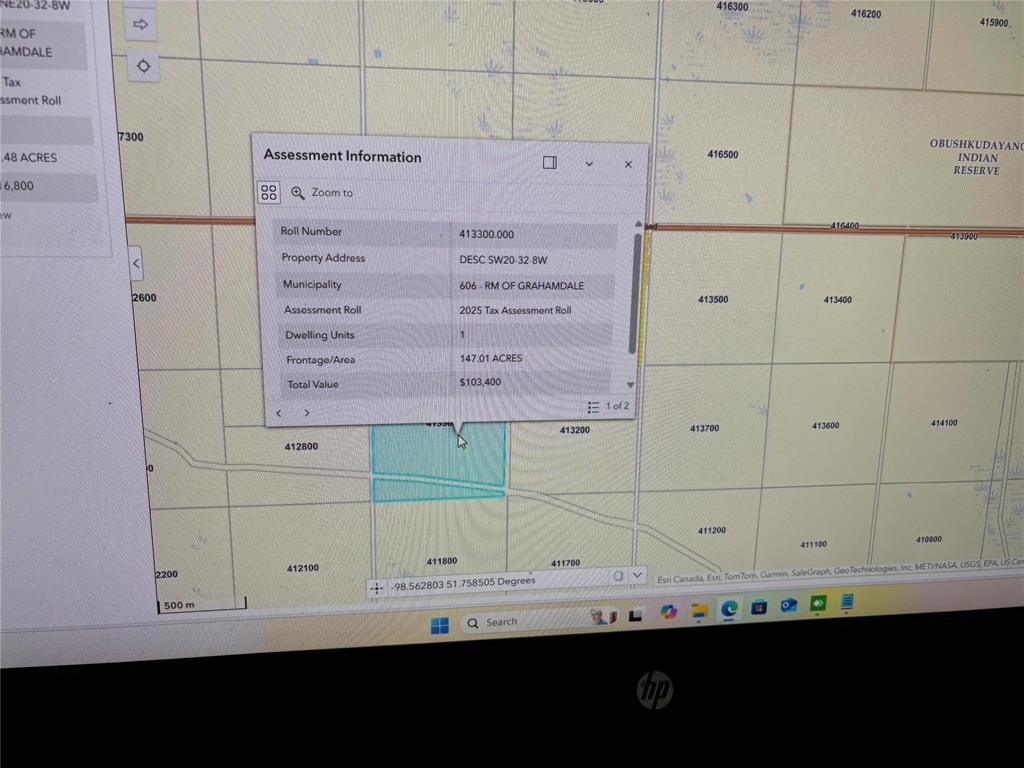Screen dimensions: 1024x768
Task: Copy the displayed coordinates
Action: pyautogui.click(x=618, y=576)
